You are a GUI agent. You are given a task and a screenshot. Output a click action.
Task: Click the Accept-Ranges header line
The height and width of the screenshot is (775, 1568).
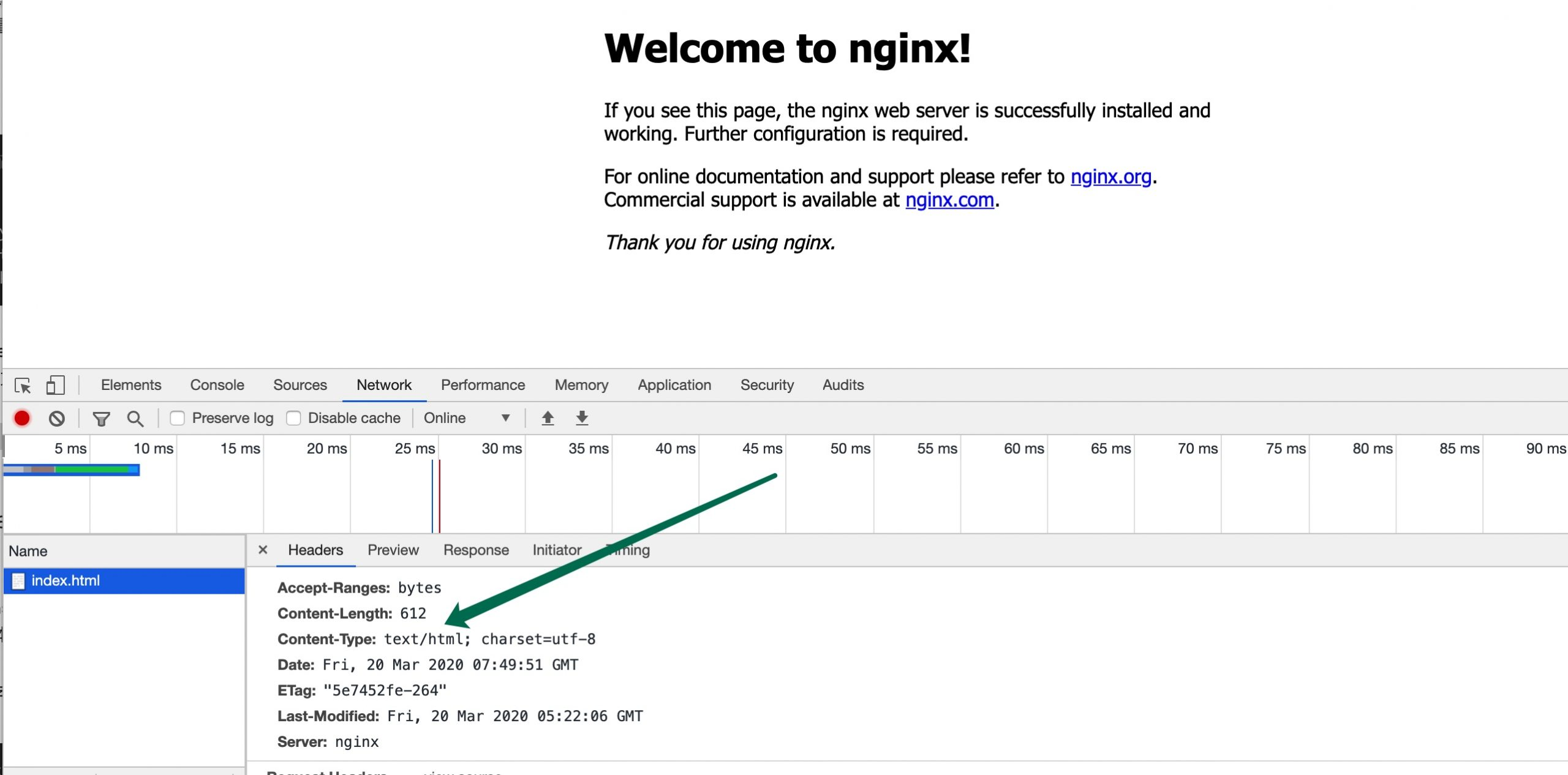pyautogui.click(x=359, y=588)
